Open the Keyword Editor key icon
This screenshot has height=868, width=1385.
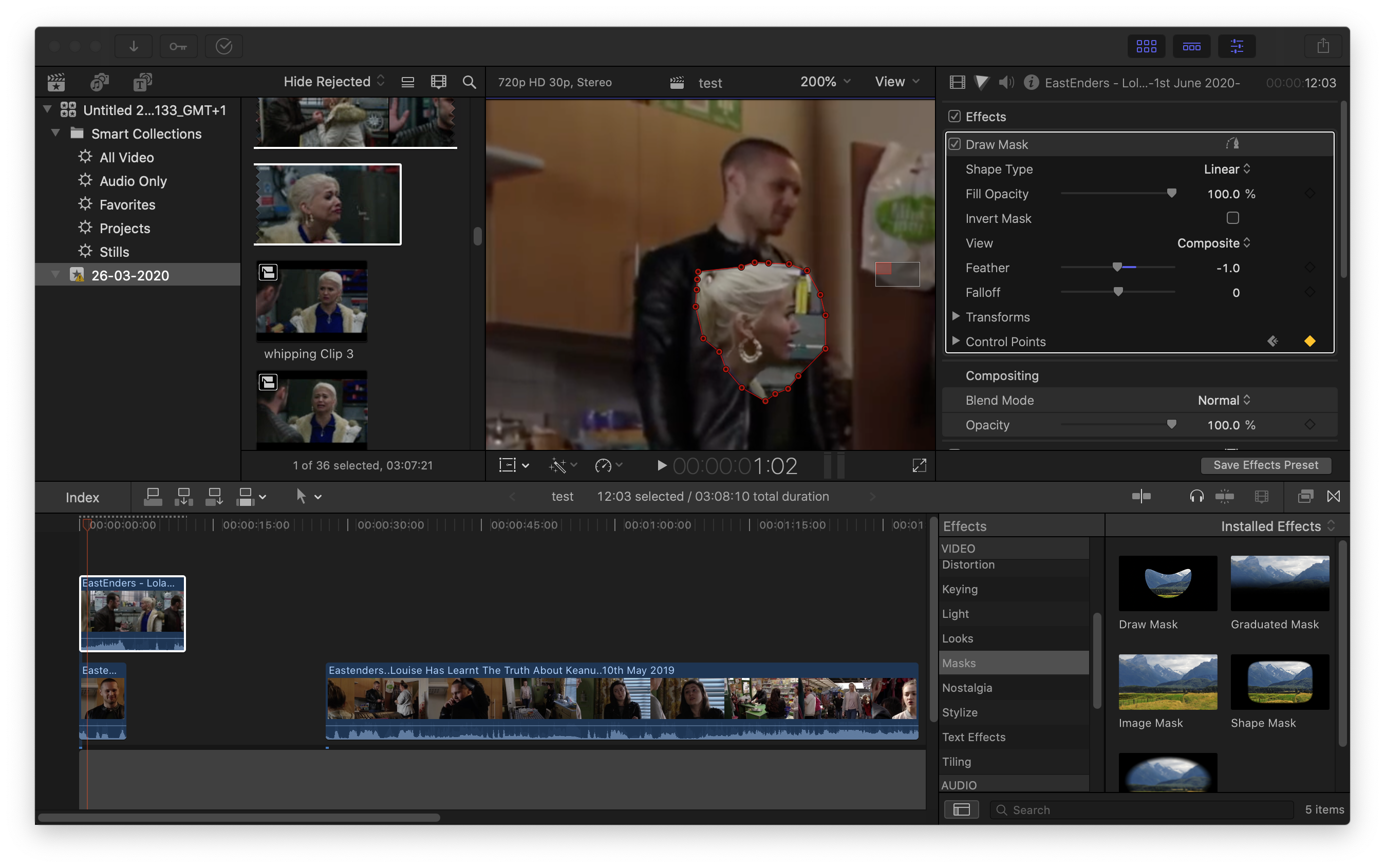(178, 46)
